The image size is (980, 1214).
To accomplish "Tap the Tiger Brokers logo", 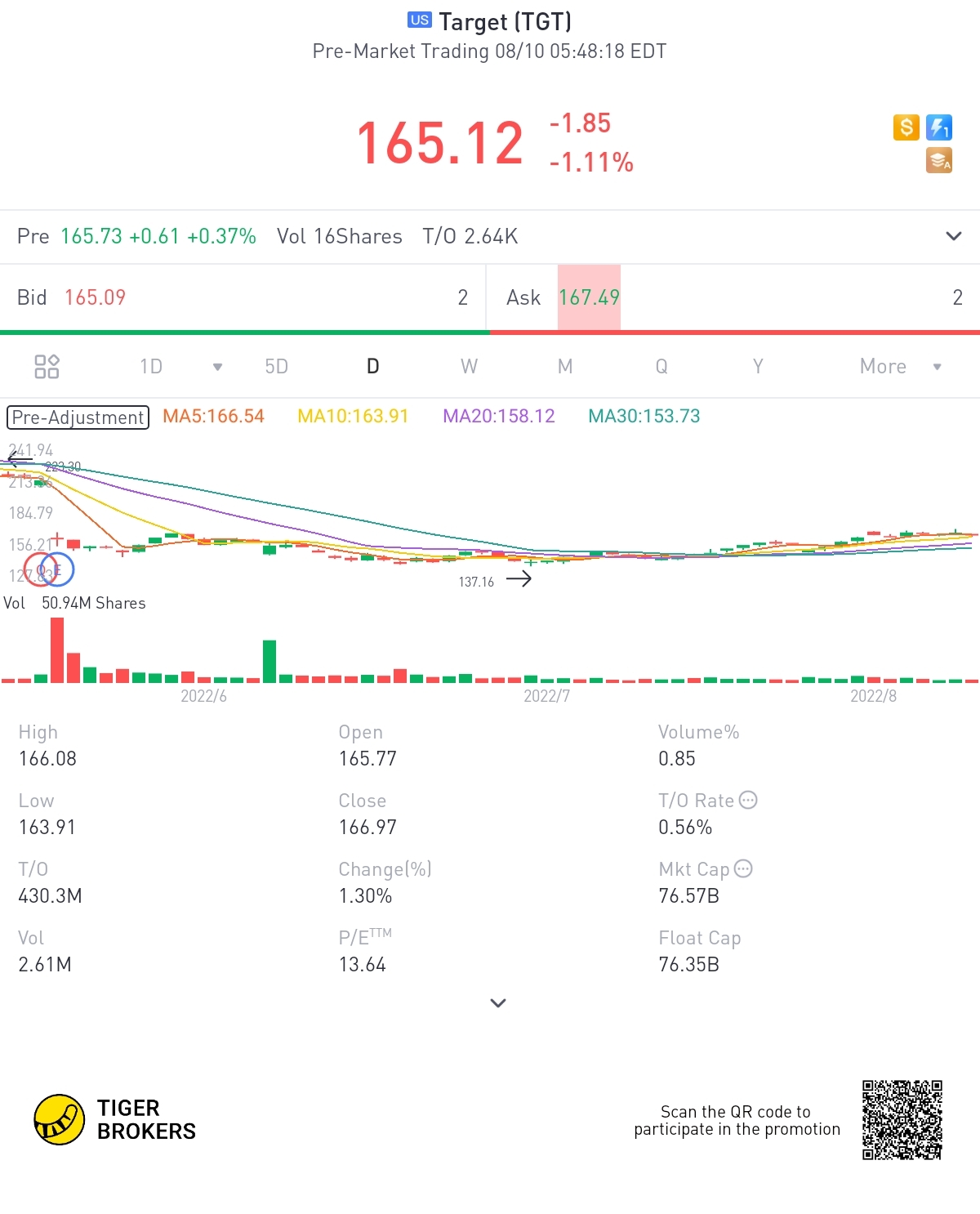I will point(115,1119).
